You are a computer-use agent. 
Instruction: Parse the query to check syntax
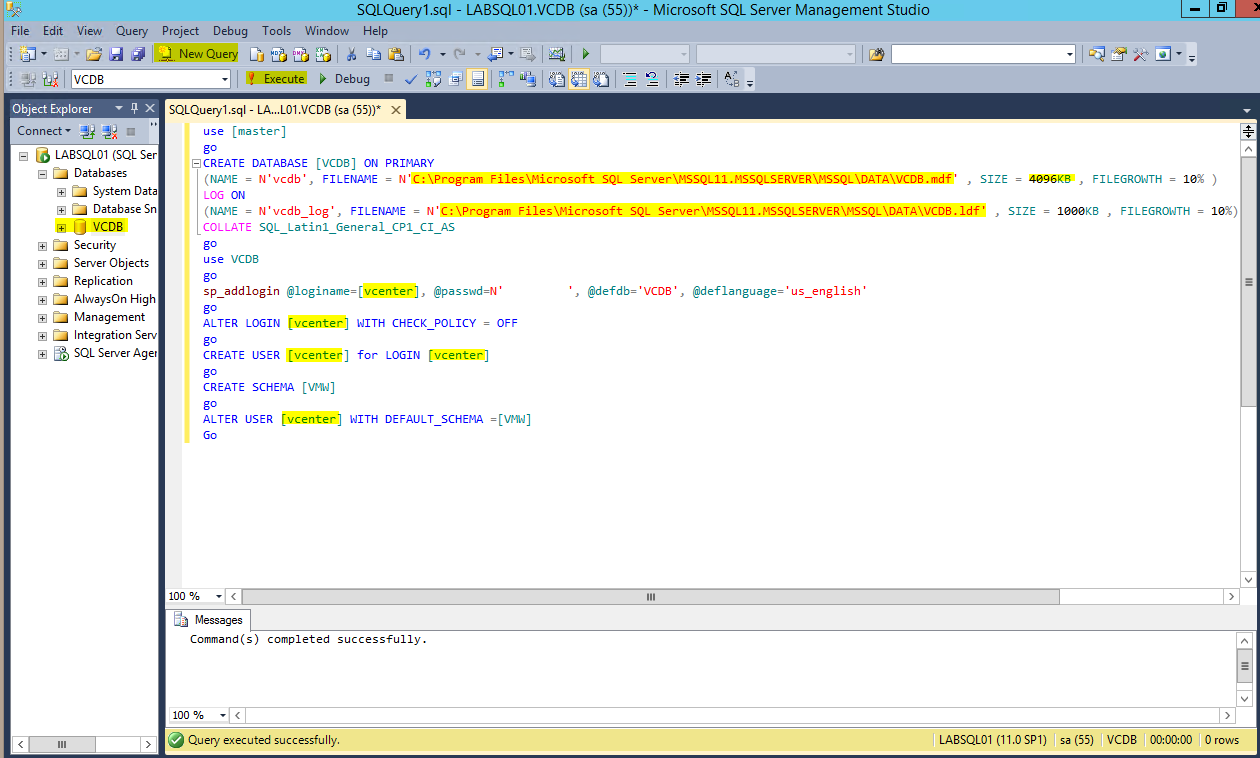pos(411,78)
